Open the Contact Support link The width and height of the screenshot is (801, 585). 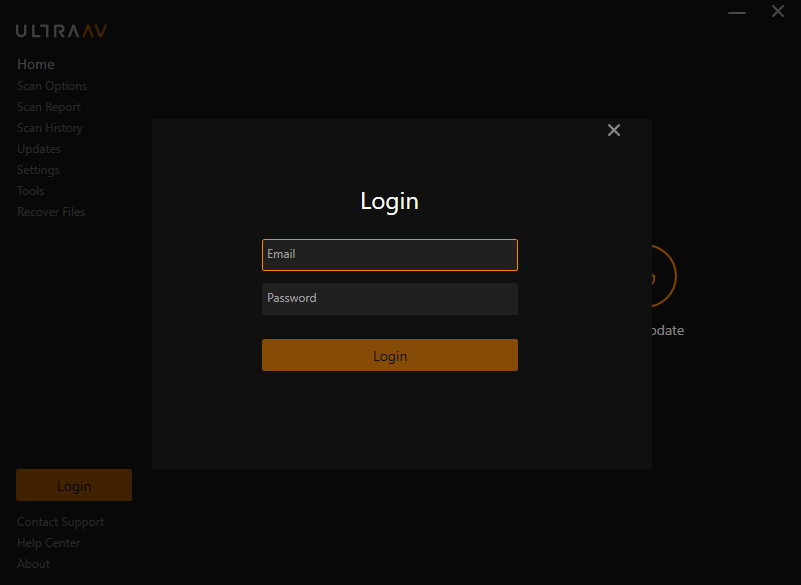click(x=60, y=522)
